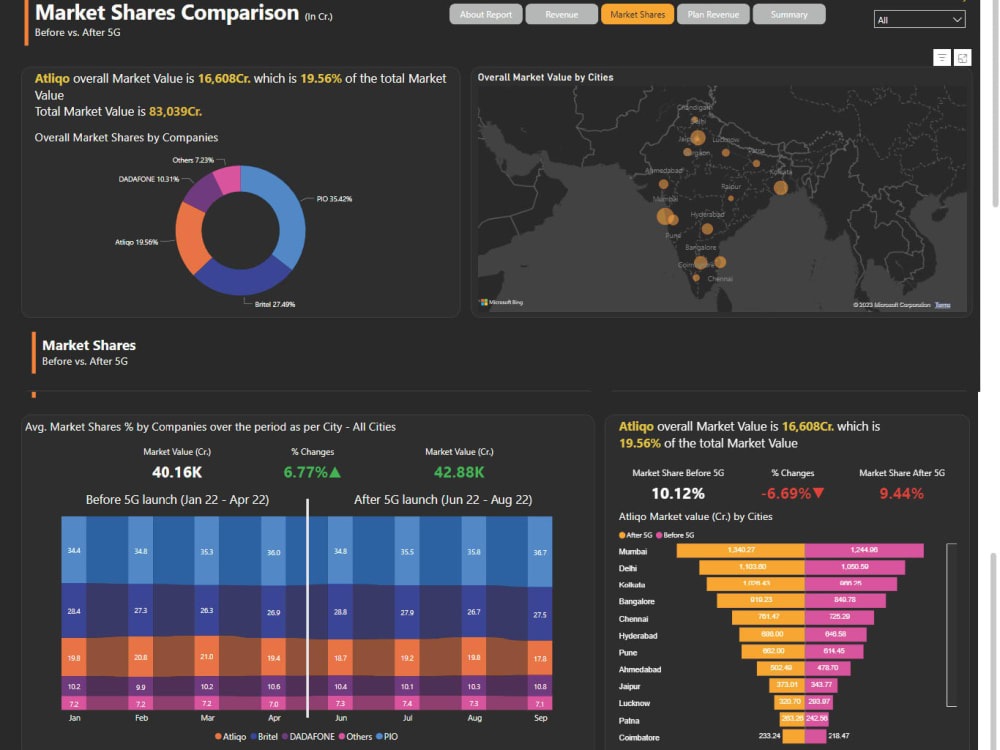Switch to the About Report tab
Screen dimensions: 1000x750
(486, 14)
